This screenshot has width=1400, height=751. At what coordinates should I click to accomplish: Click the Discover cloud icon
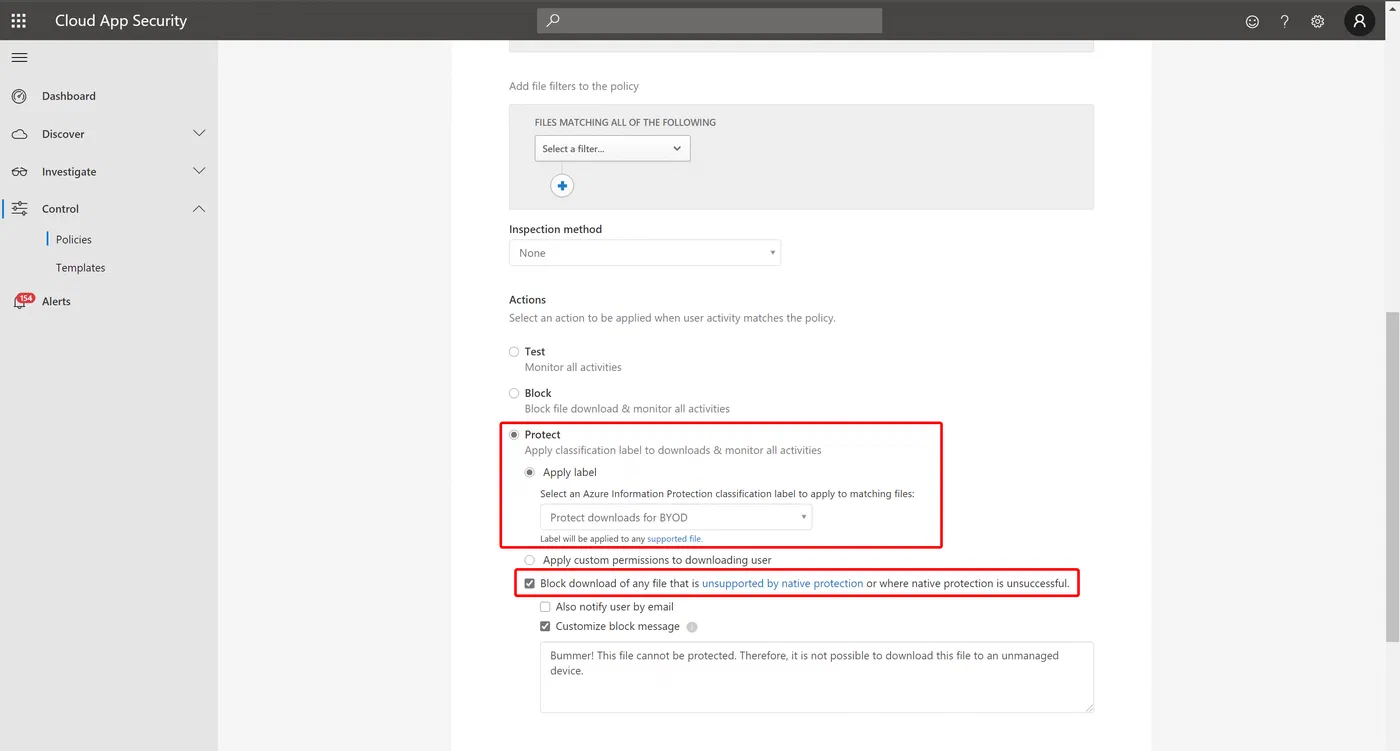click(x=19, y=134)
